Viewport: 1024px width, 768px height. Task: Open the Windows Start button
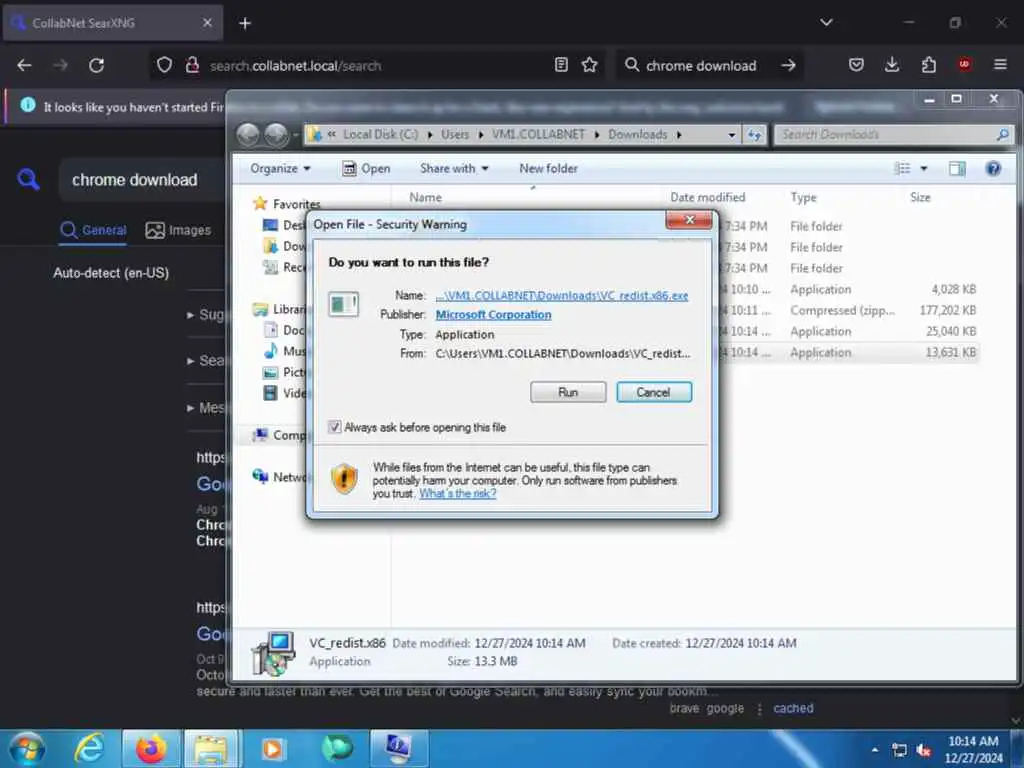pyautogui.click(x=27, y=748)
